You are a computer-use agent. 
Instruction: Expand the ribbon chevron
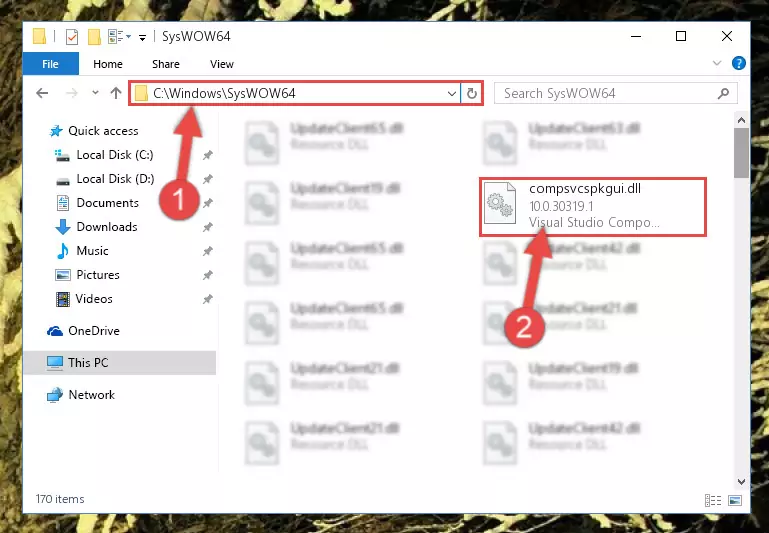click(717, 63)
